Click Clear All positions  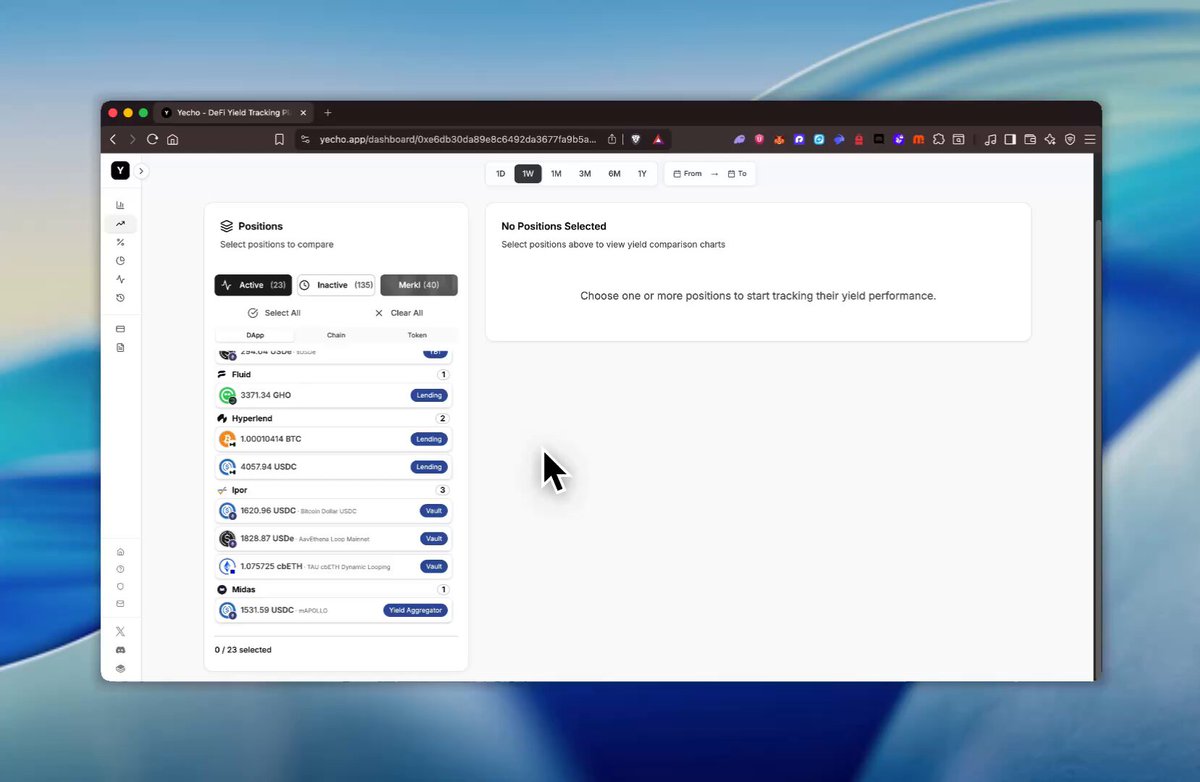[398, 313]
